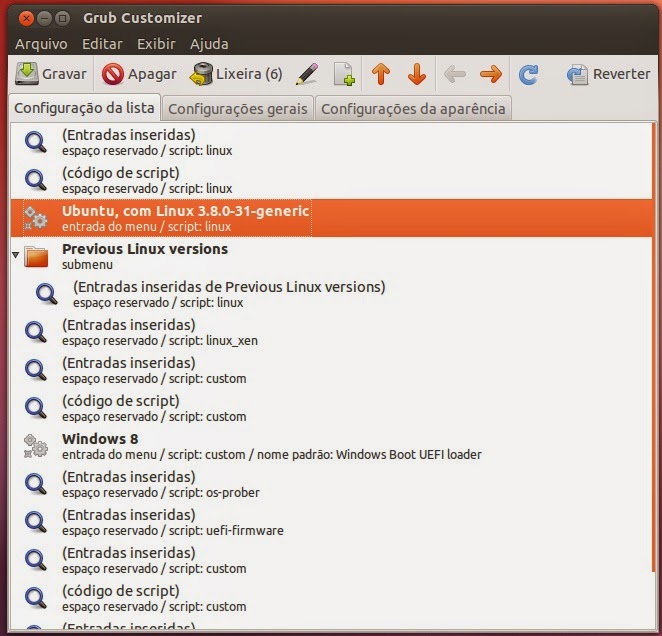Viewport: 662px width, 636px height.
Task: Click the new entry document icon
Action: 344,74
